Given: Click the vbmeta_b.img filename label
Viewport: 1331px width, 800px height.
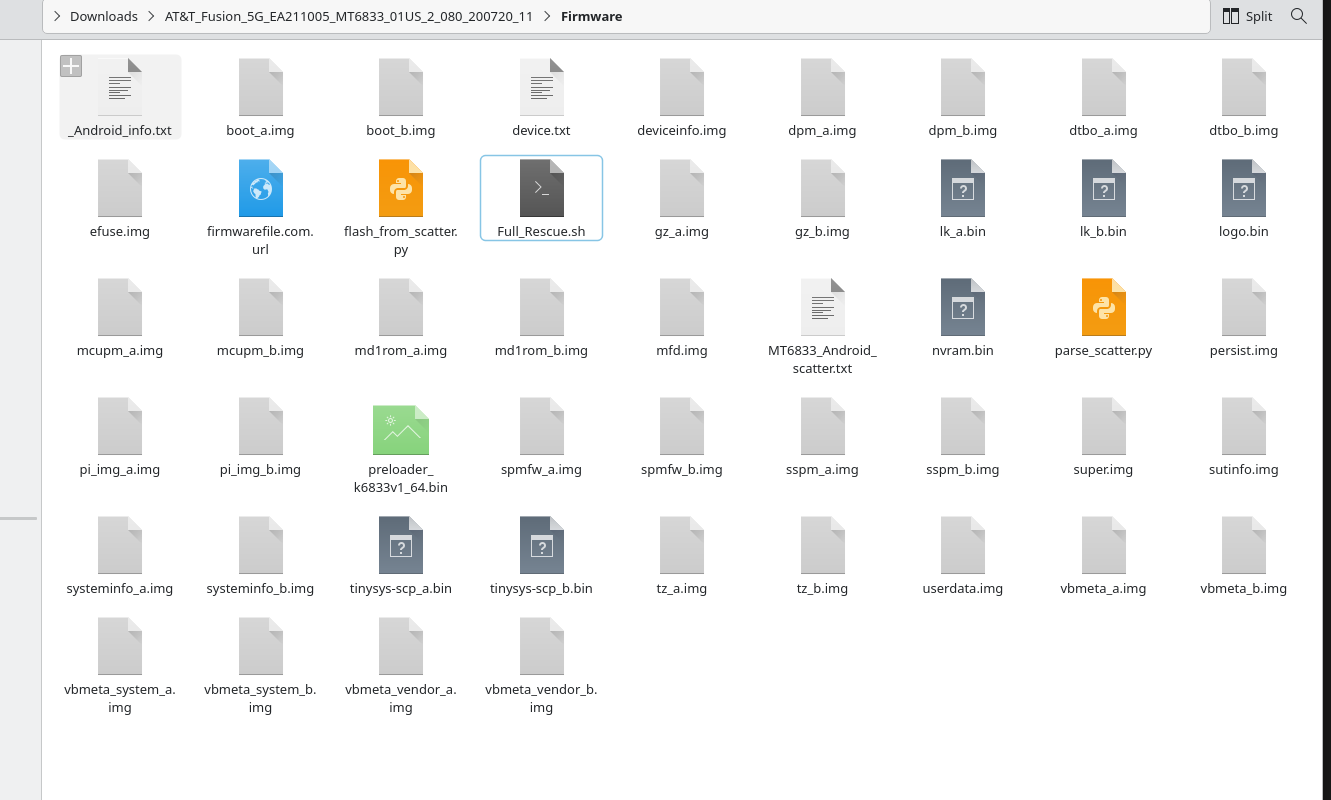Looking at the screenshot, I should pyautogui.click(x=1244, y=588).
